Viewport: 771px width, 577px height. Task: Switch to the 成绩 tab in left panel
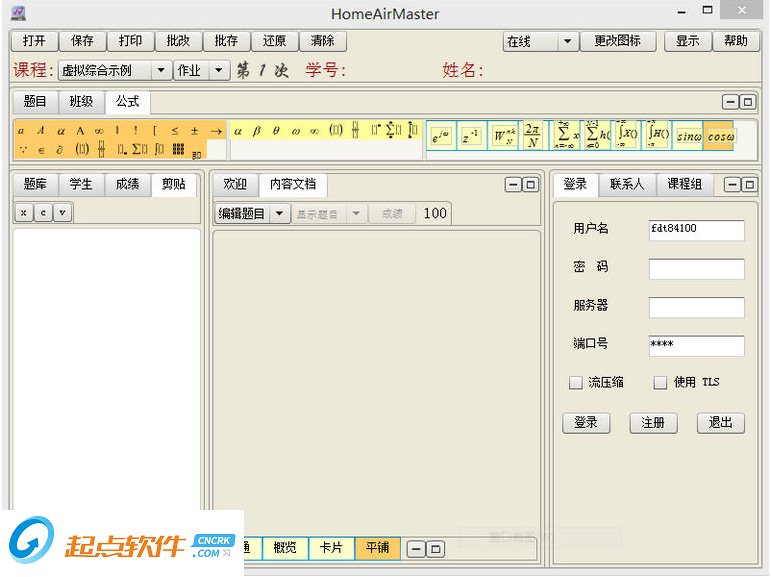tap(127, 184)
